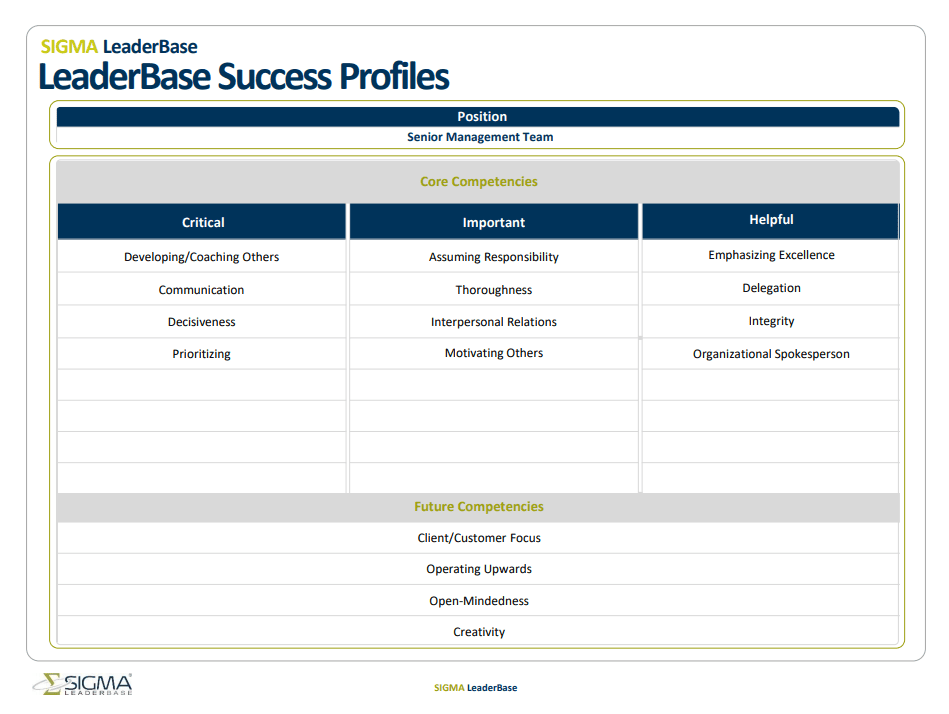The height and width of the screenshot is (714, 949).
Task: Select the Critical column header
Action: [202, 222]
